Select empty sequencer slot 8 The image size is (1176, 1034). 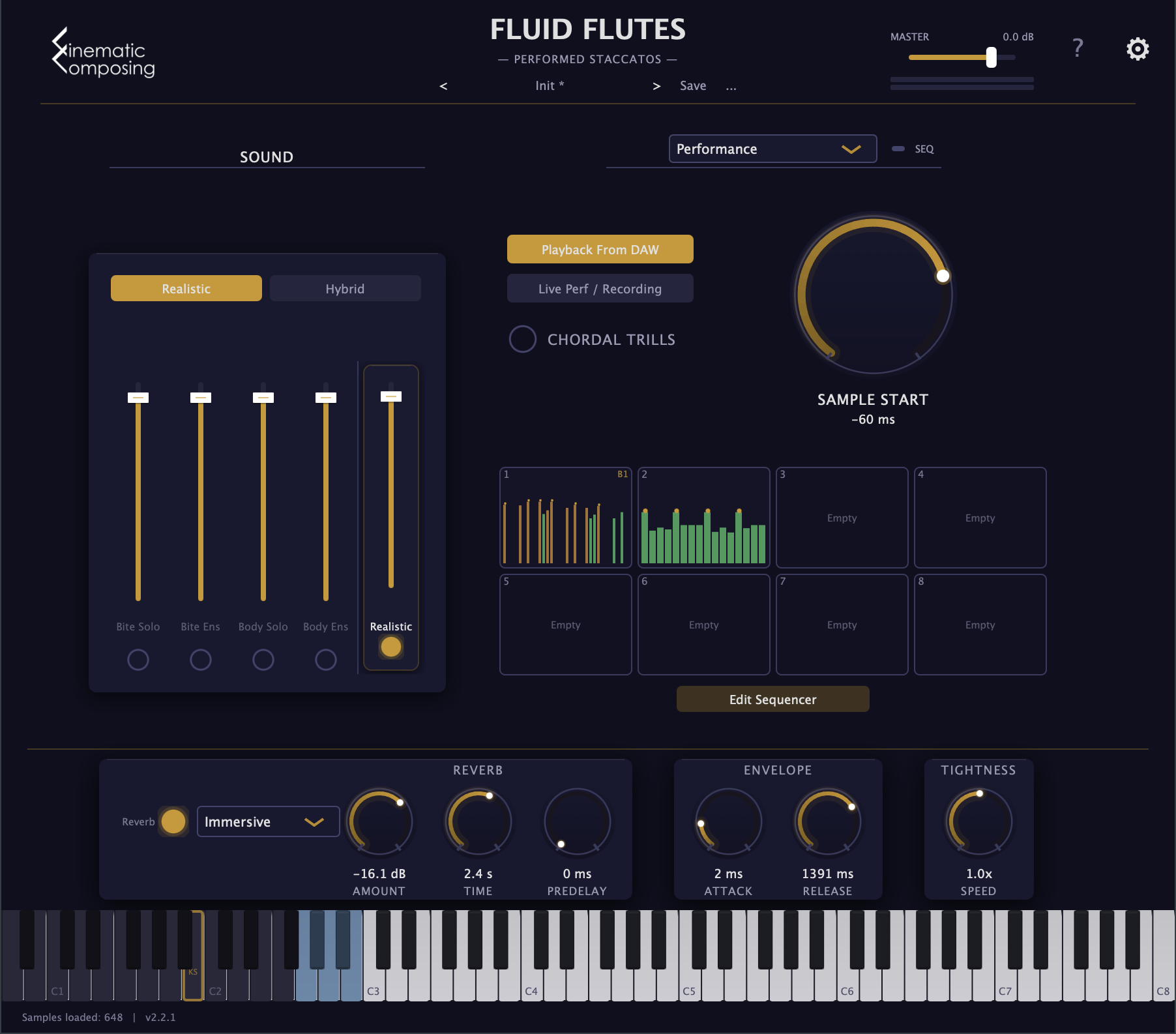tap(980, 625)
